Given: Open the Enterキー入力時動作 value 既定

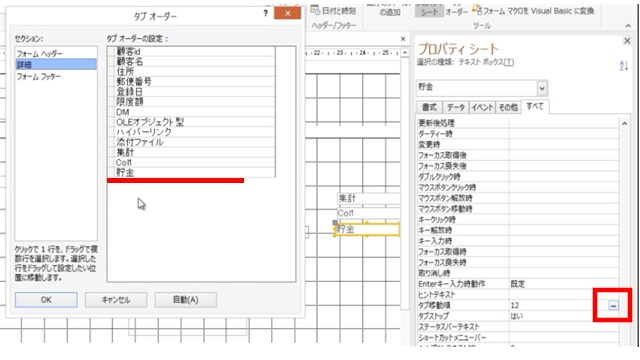Looking at the screenshot, I should pyautogui.click(x=564, y=284).
